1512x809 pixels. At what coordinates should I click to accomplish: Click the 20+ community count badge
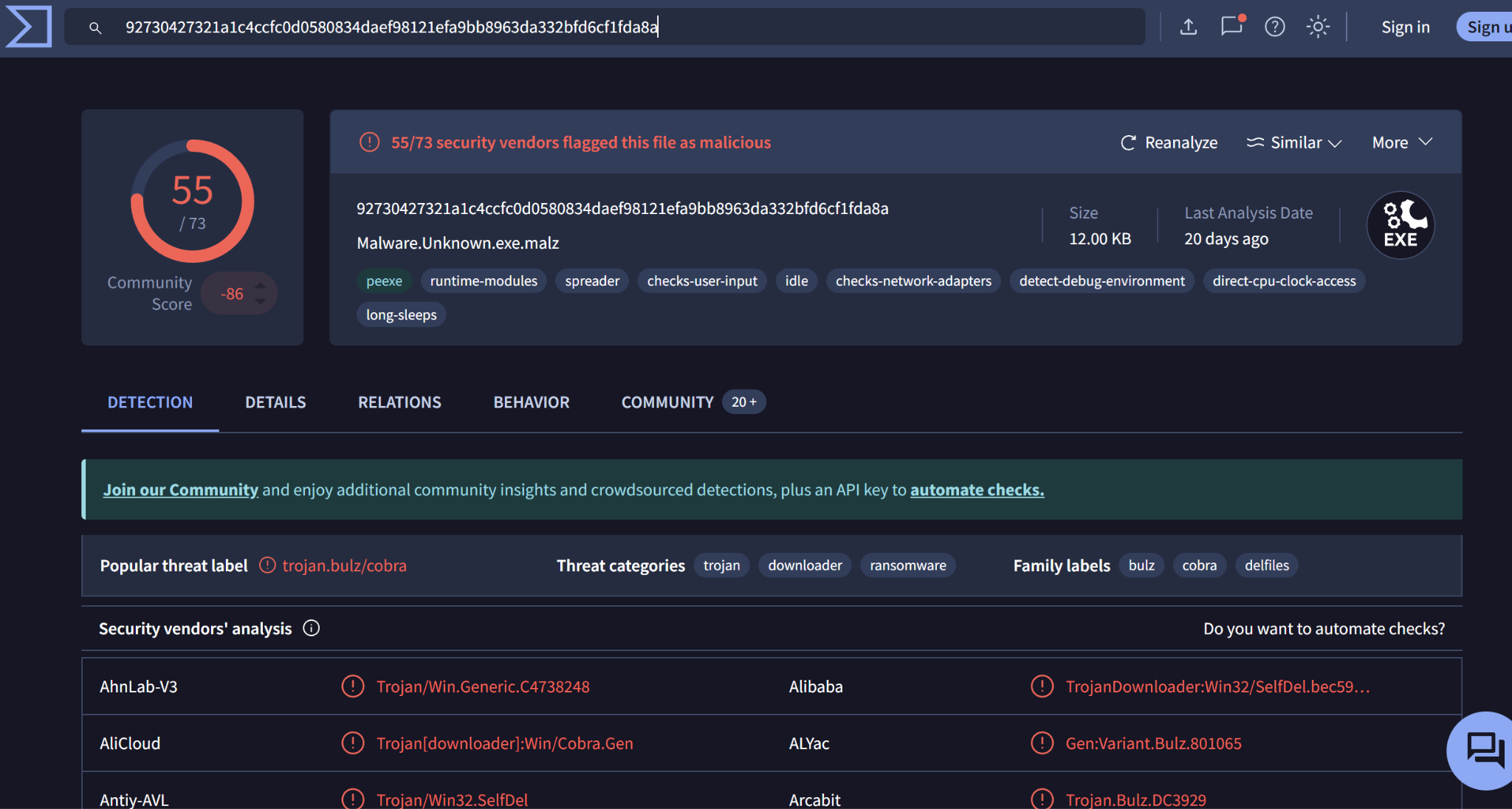[743, 402]
